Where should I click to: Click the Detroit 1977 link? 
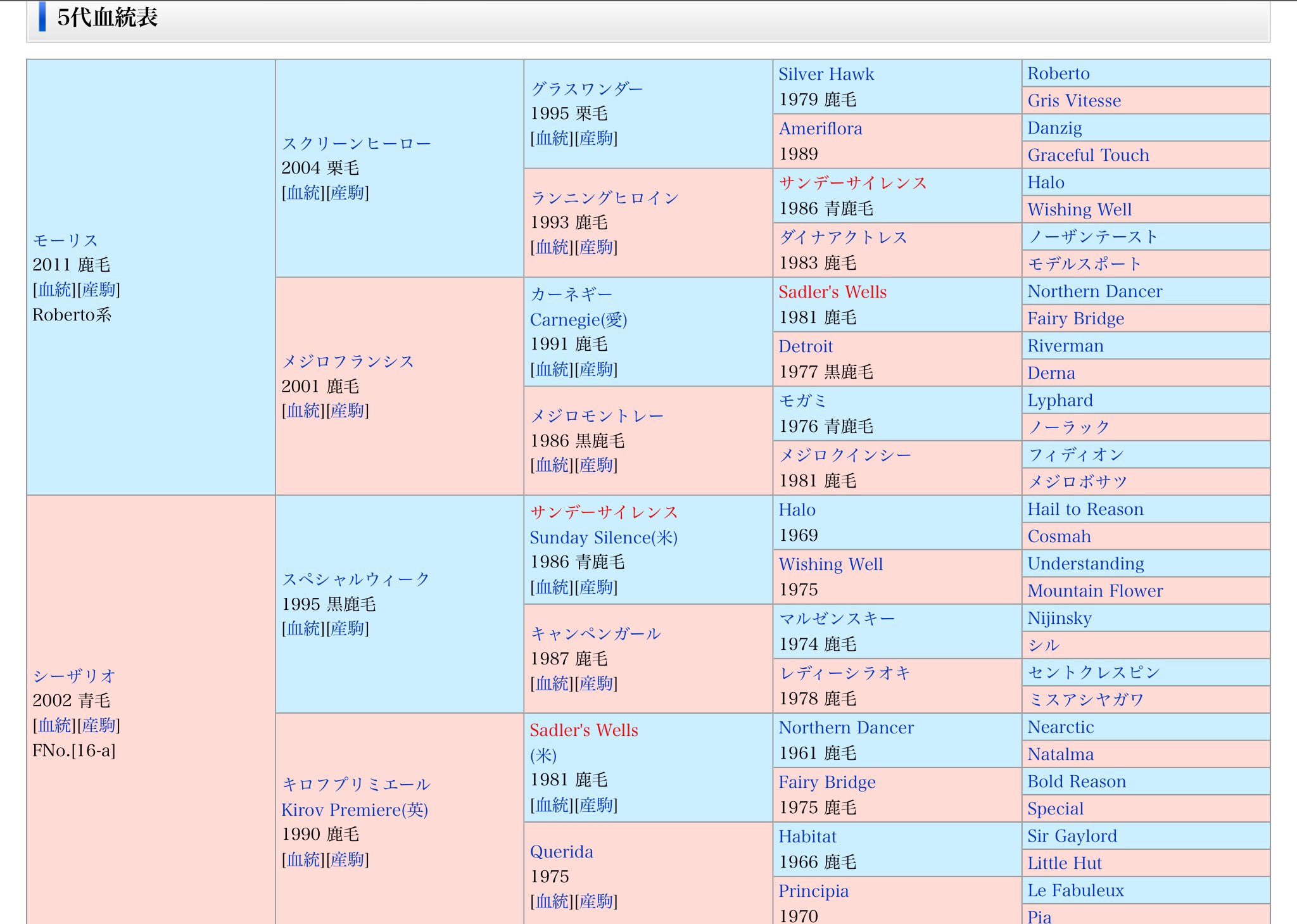click(806, 347)
